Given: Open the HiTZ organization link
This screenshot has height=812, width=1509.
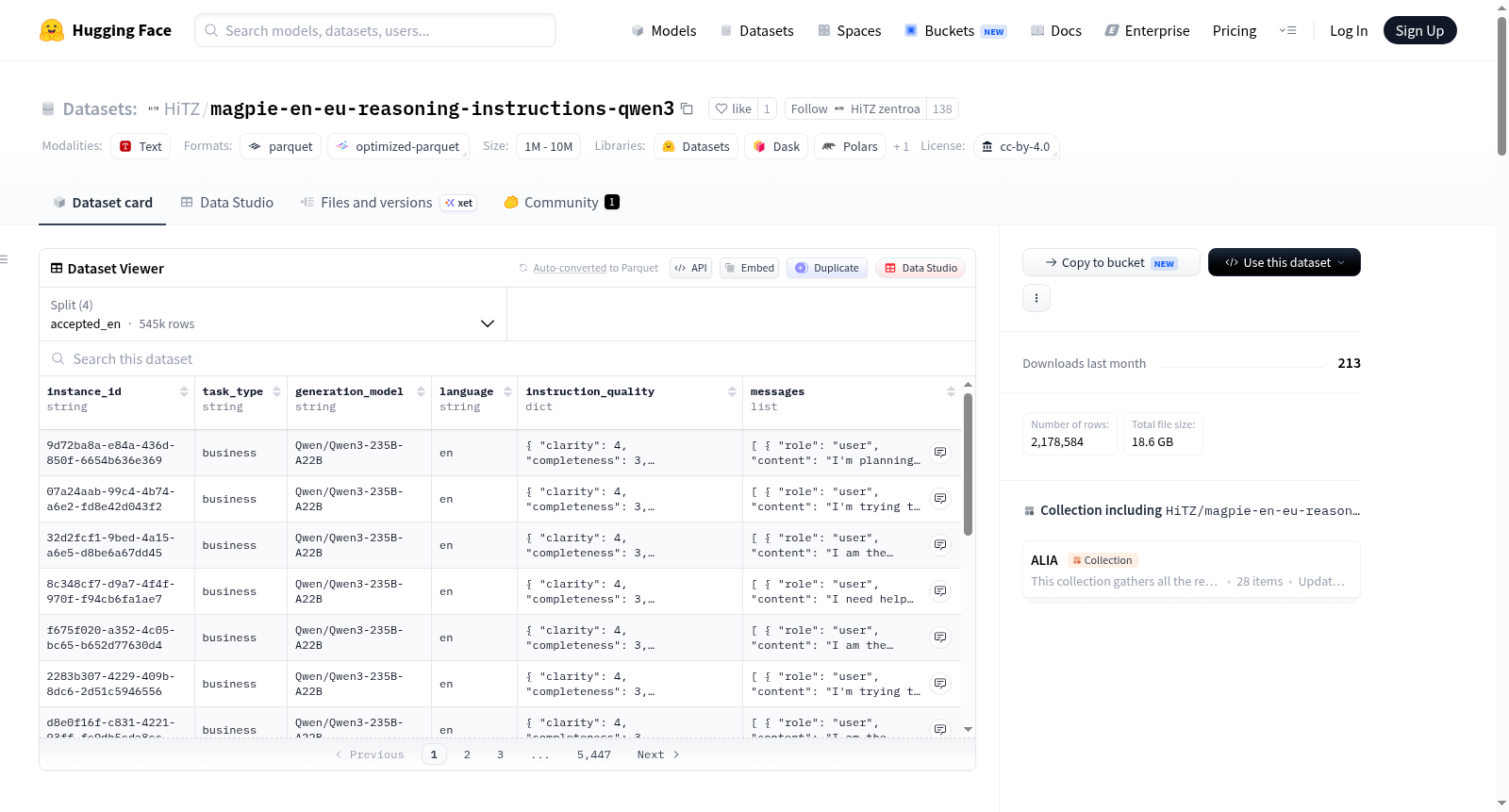Looking at the screenshot, I should pos(182,108).
